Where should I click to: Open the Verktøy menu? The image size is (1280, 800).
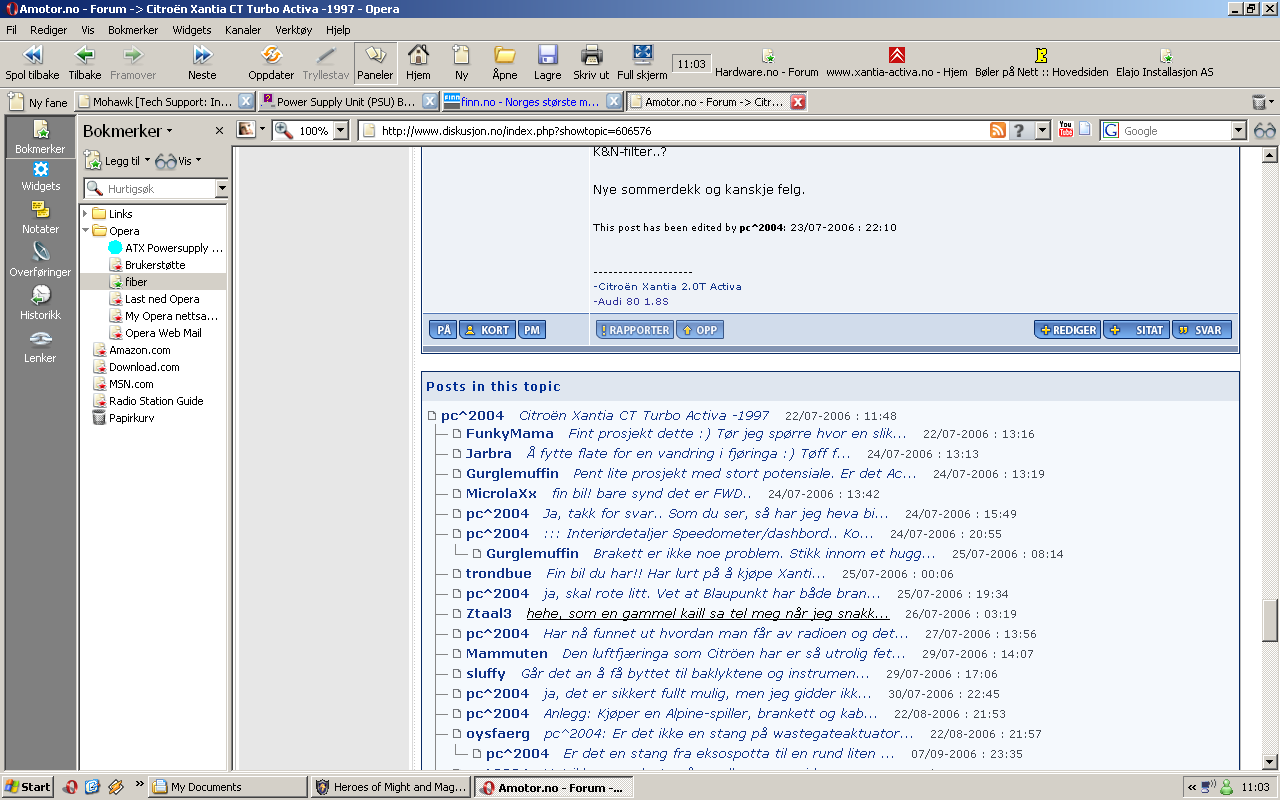tap(294, 30)
